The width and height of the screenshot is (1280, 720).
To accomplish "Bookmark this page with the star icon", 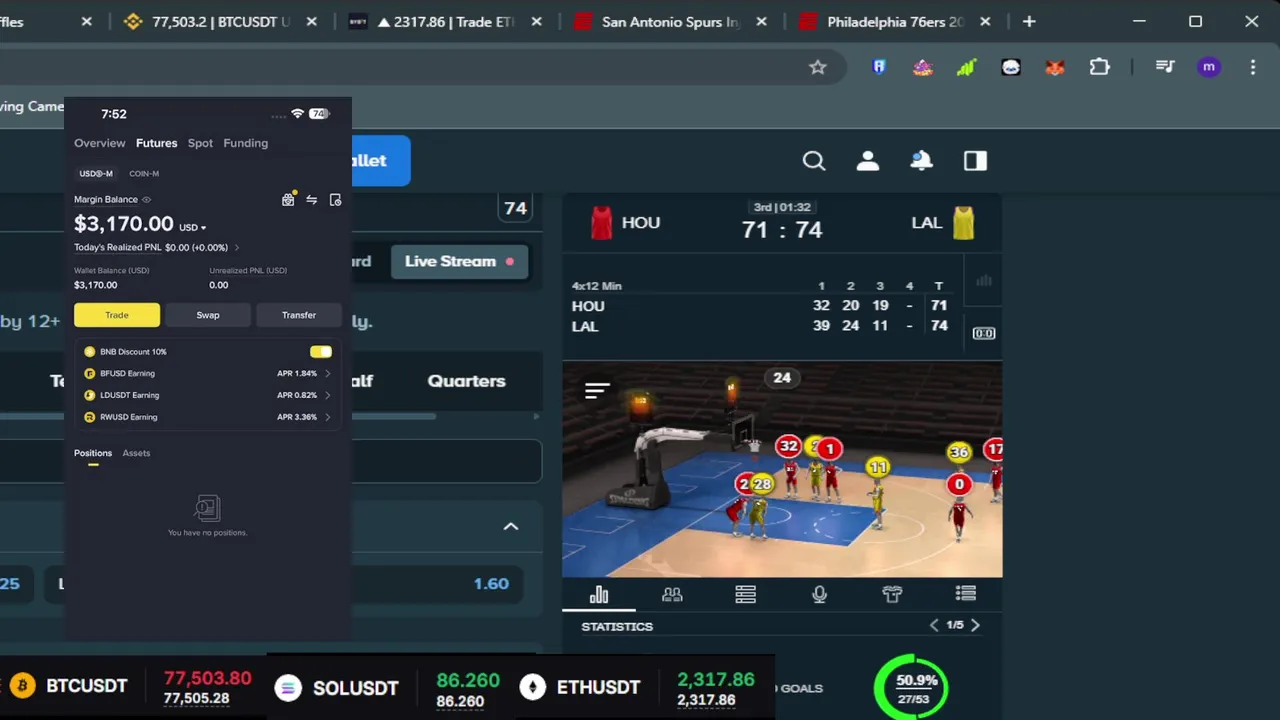I will click(x=818, y=67).
